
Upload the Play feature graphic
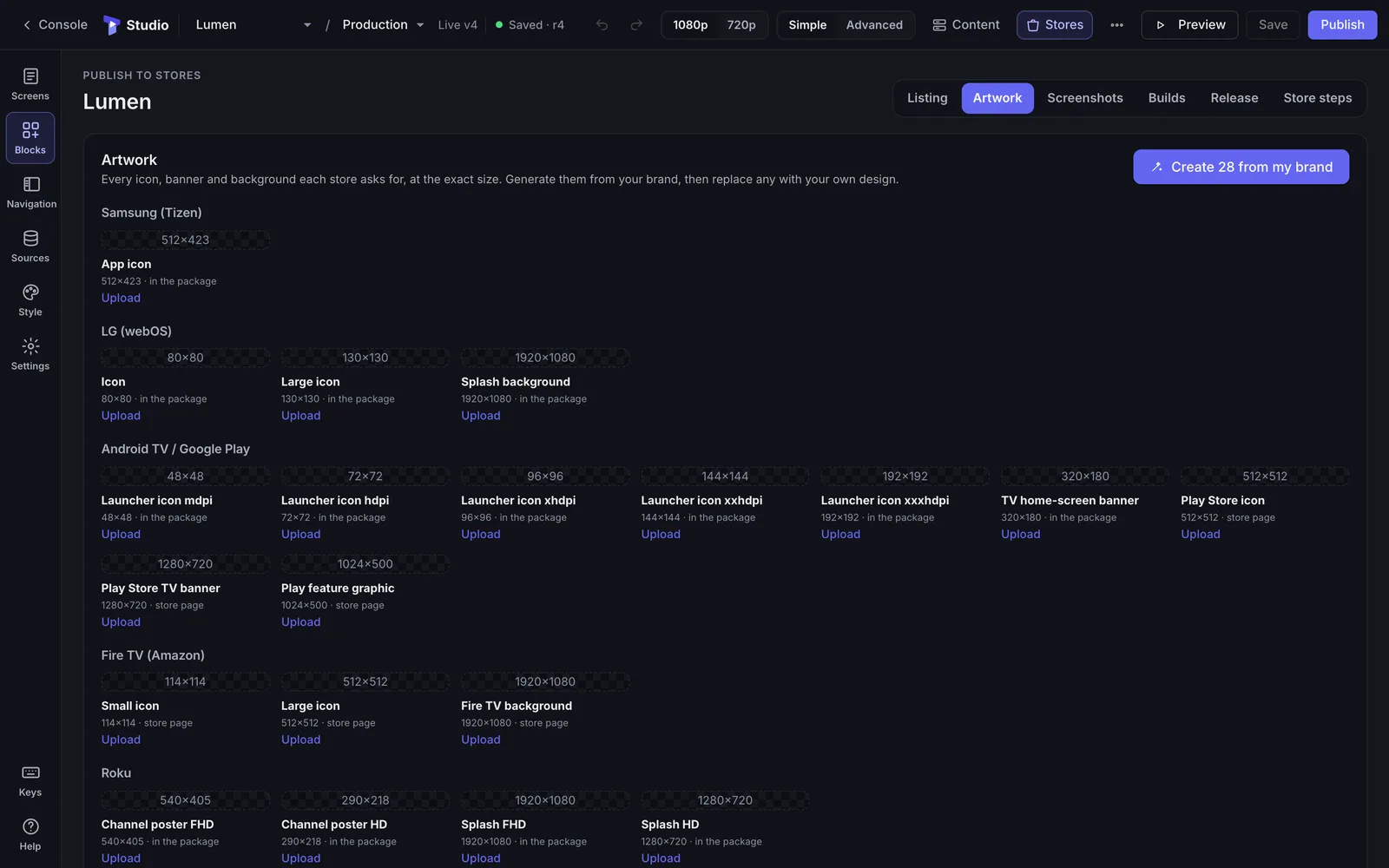coord(300,622)
